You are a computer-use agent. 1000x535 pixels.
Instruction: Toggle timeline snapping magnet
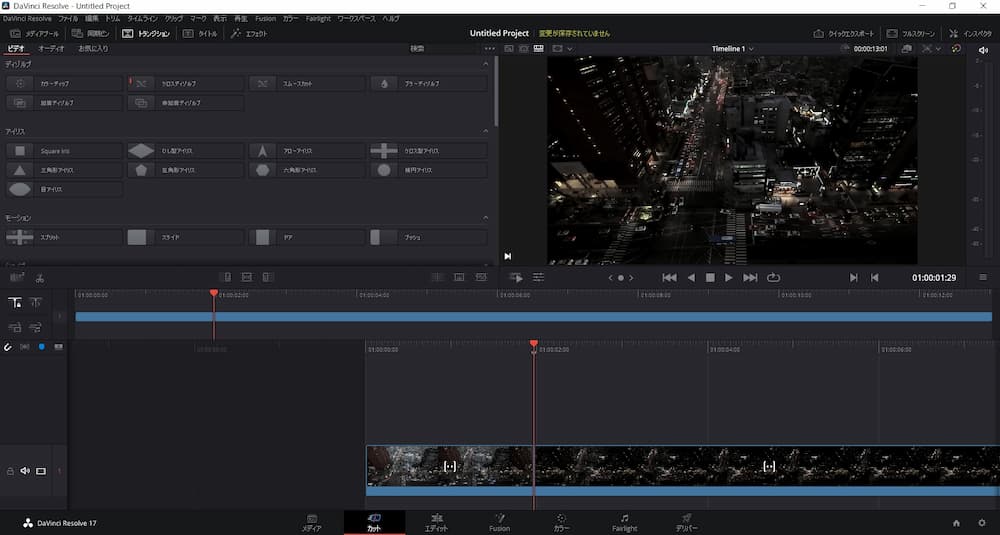tap(8, 347)
